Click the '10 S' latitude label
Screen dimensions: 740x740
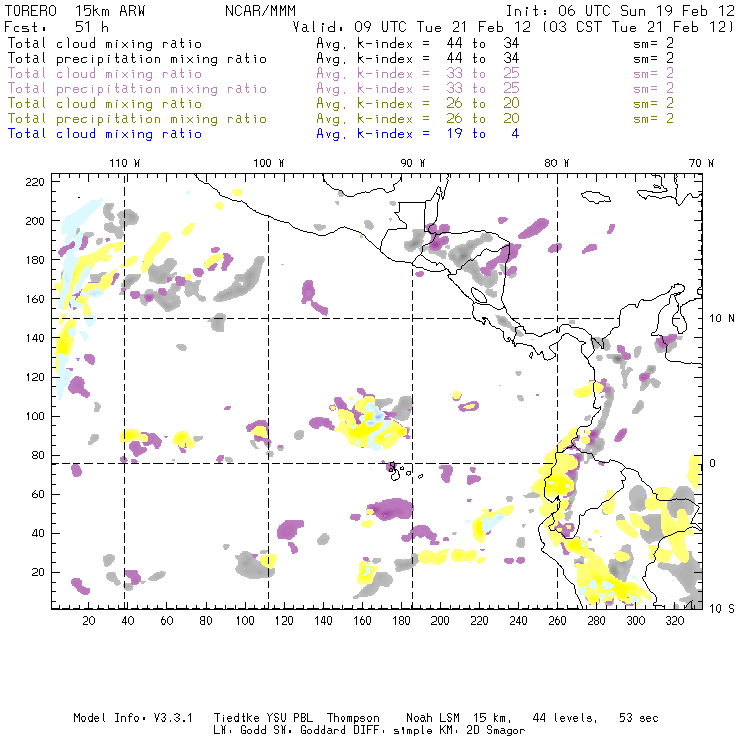[x=722, y=609]
